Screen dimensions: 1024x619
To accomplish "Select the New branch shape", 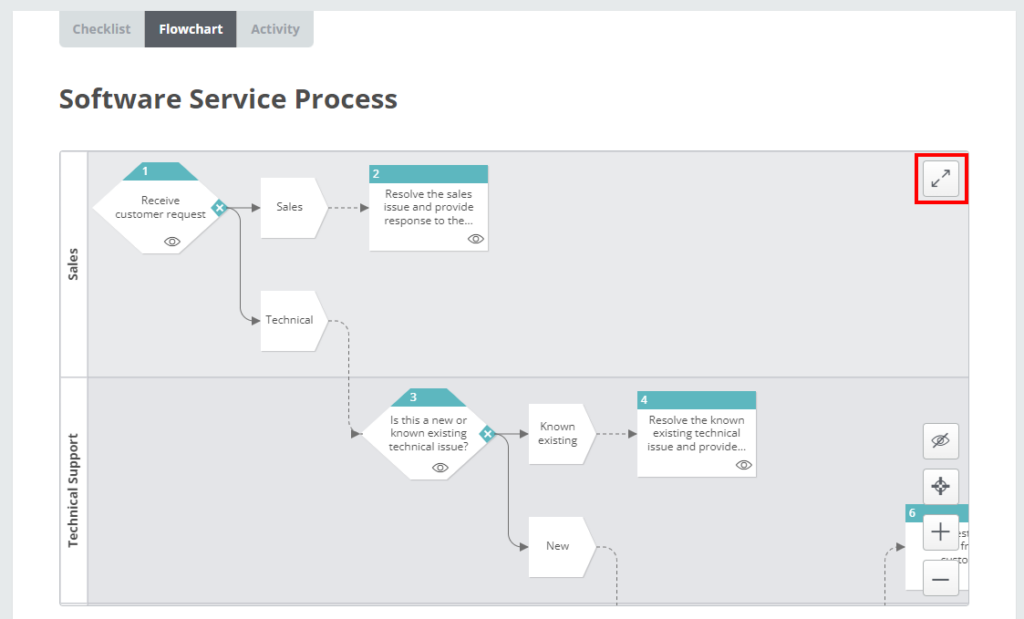I will pos(562,547).
